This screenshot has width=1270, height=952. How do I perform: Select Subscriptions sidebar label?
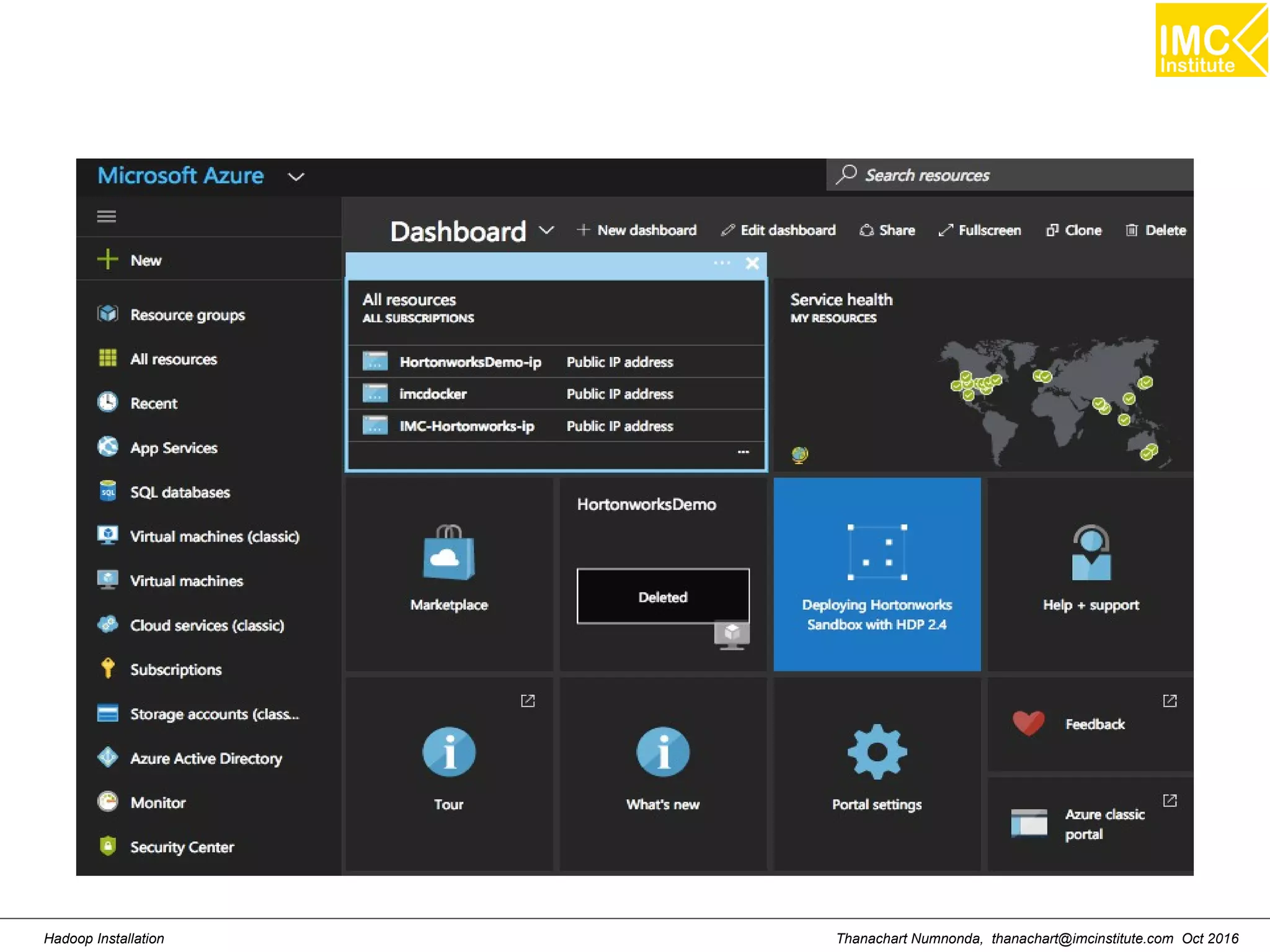pos(176,670)
